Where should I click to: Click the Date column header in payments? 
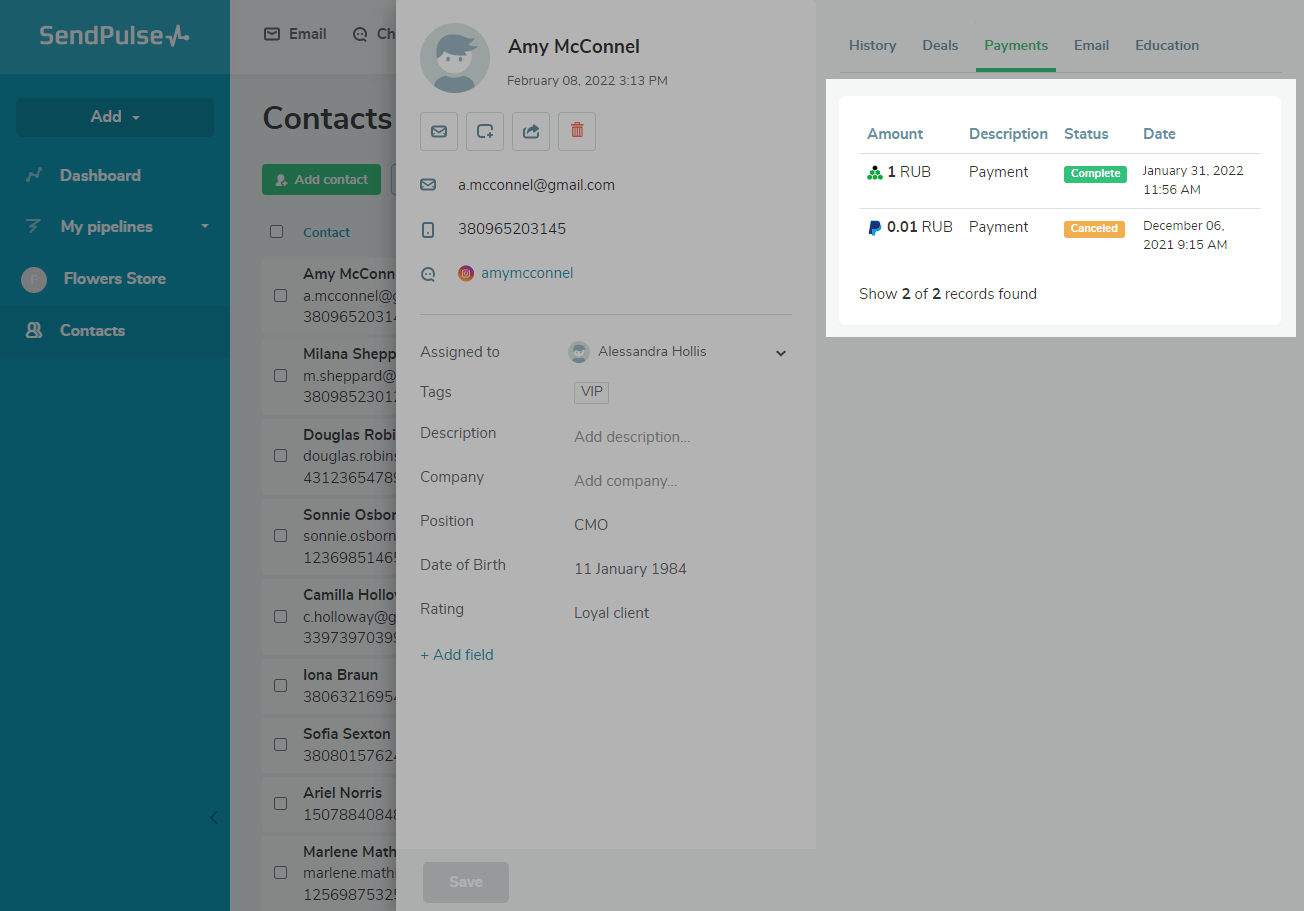click(1159, 134)
